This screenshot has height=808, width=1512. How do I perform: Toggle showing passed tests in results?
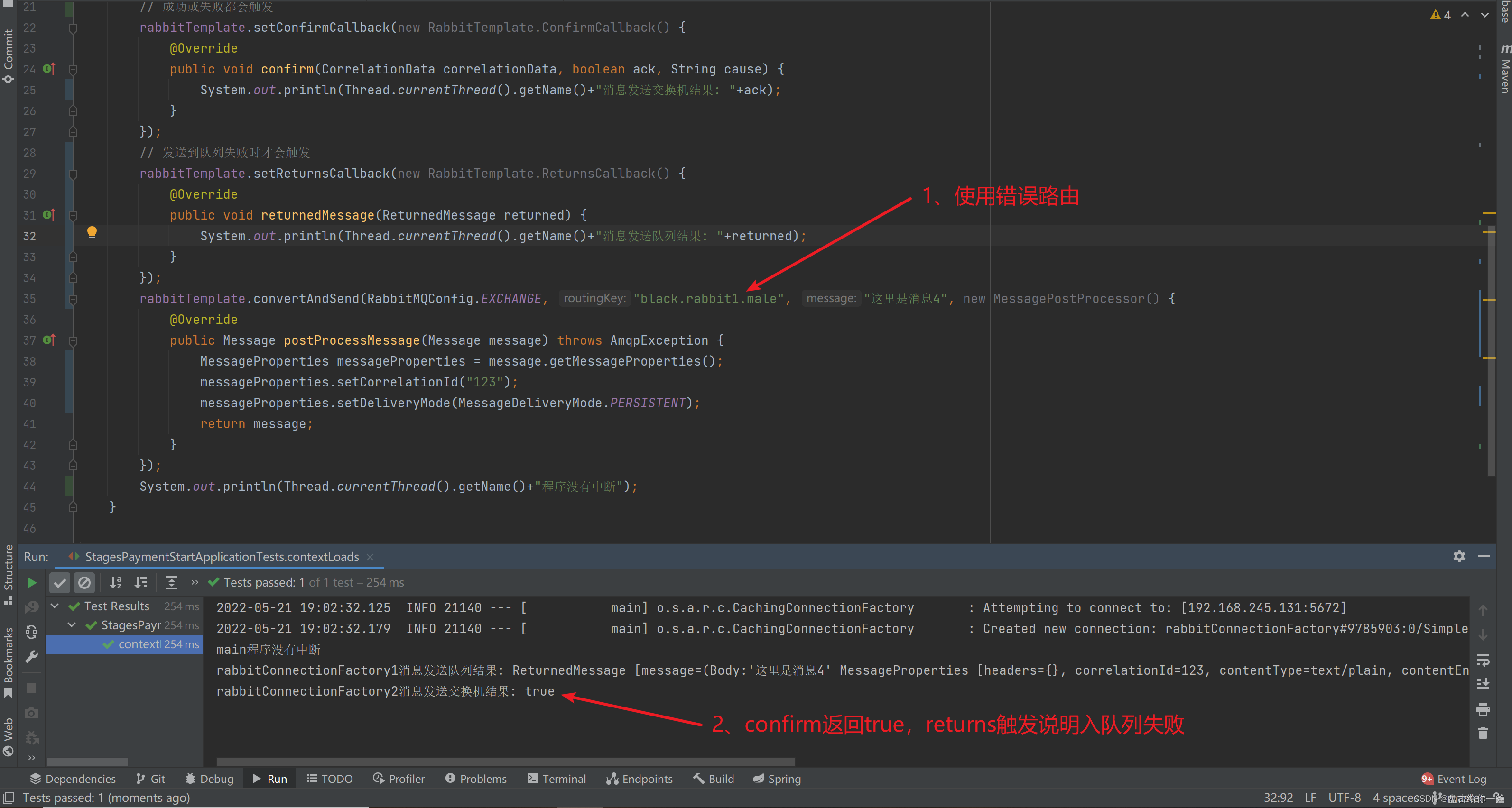(59, 582)
